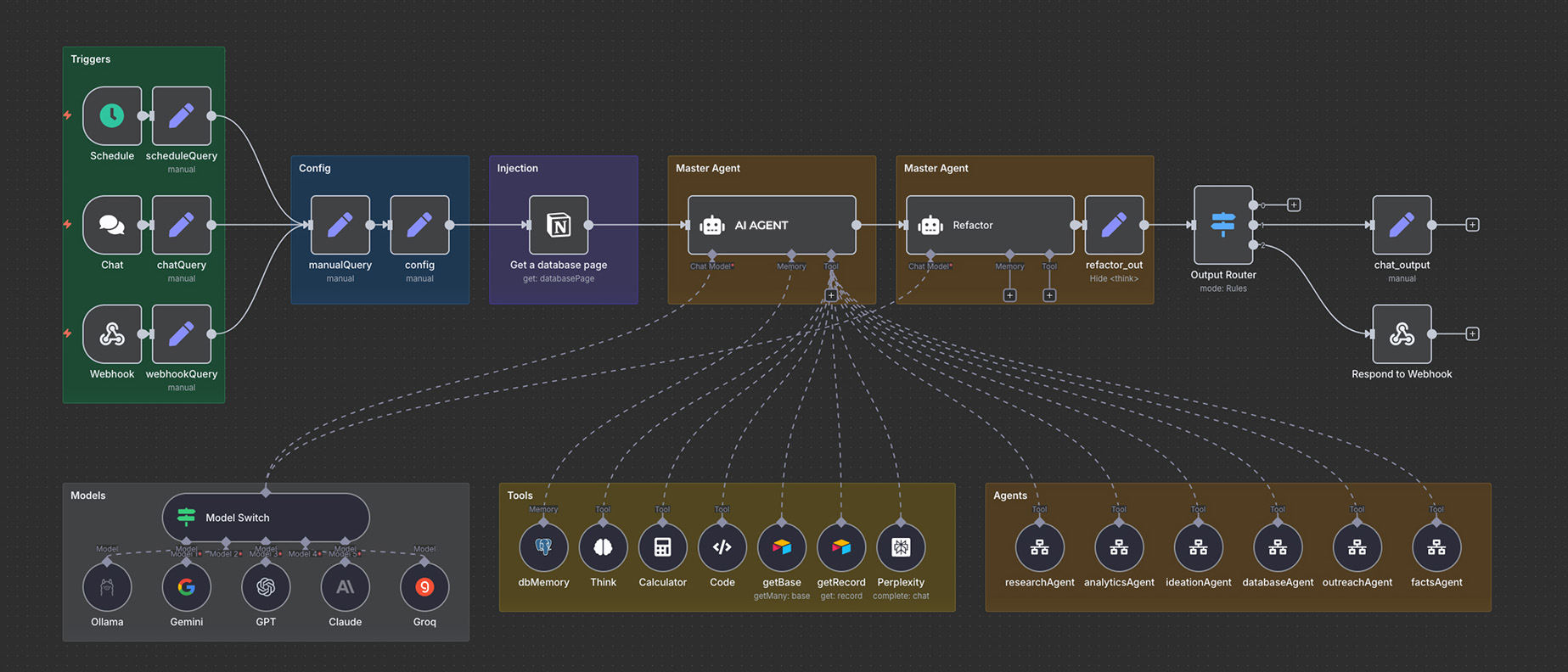Select the Output Router switch node

click(1222, 225)
